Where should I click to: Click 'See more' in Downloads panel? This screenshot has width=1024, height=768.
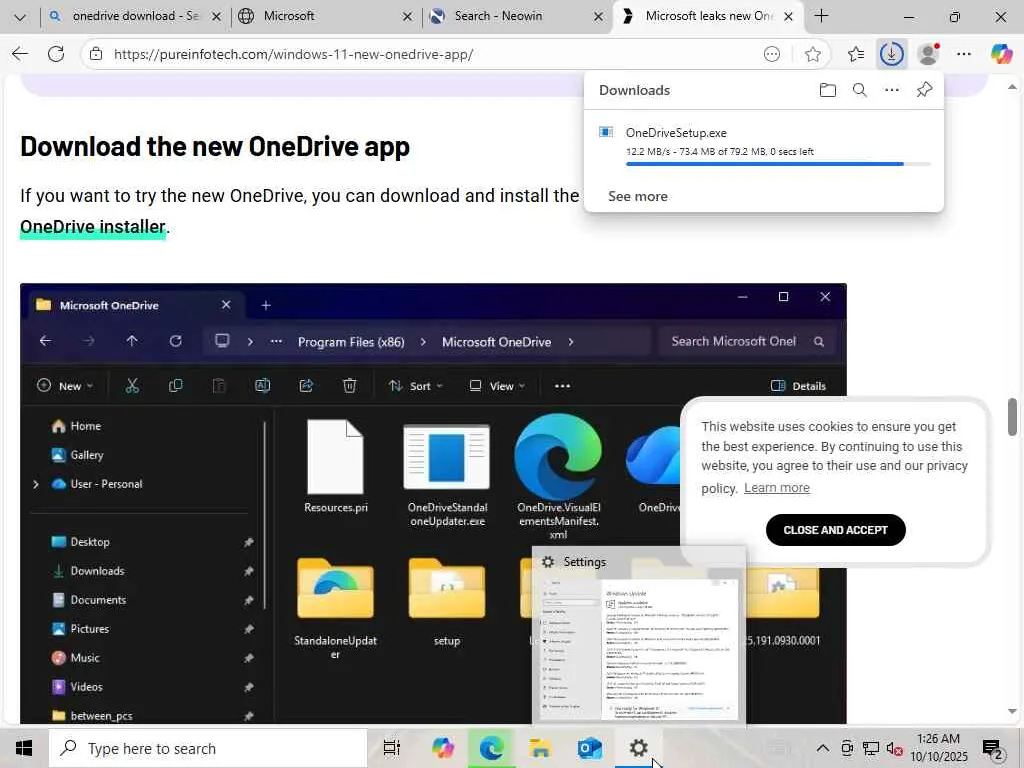pyautogui.click(x=637, y=197)
